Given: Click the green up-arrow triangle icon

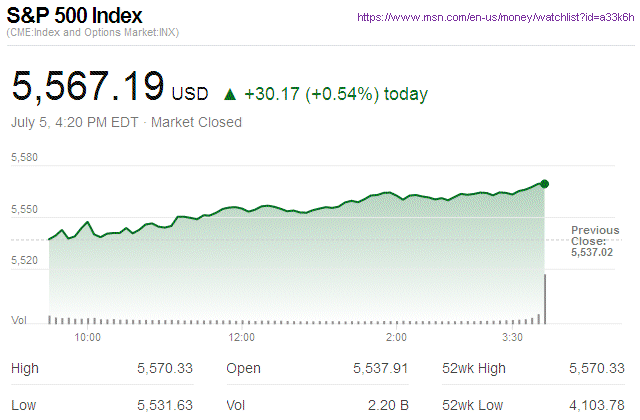Looking at the screenshot, I should (x=229, y=95).
